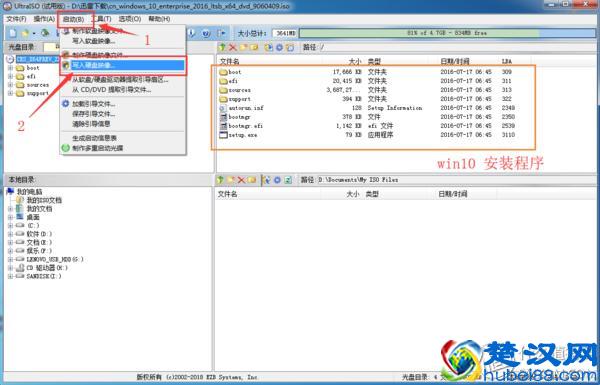
Task: Select the efi folder row in file list
Action: 367,81
